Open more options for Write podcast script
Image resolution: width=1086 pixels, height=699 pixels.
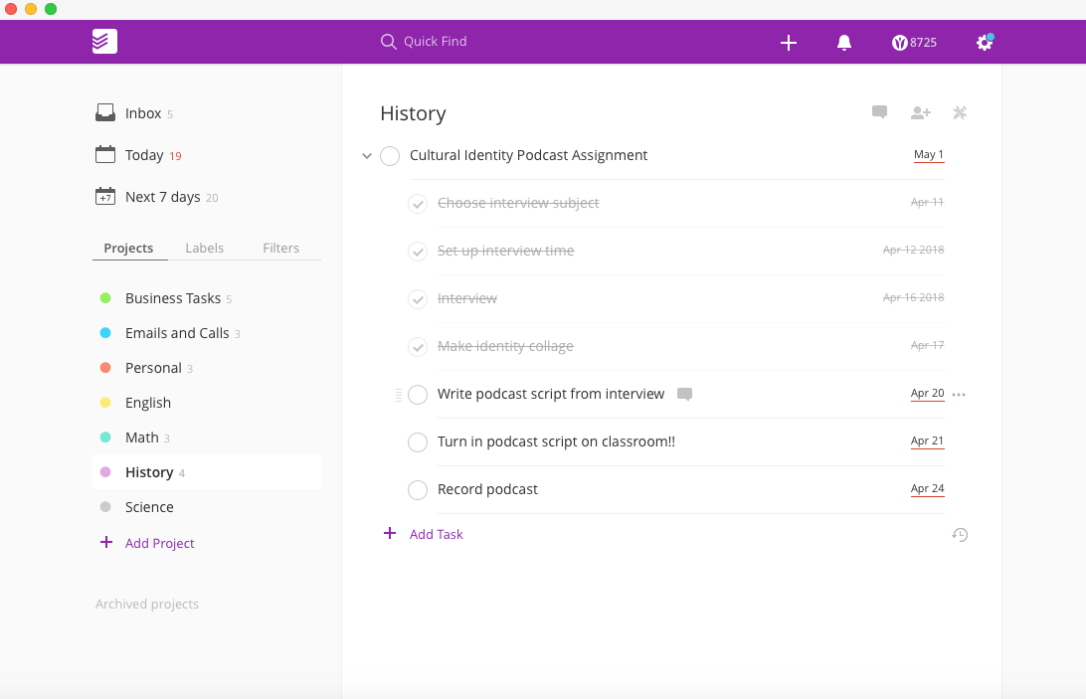coord(959,395)
